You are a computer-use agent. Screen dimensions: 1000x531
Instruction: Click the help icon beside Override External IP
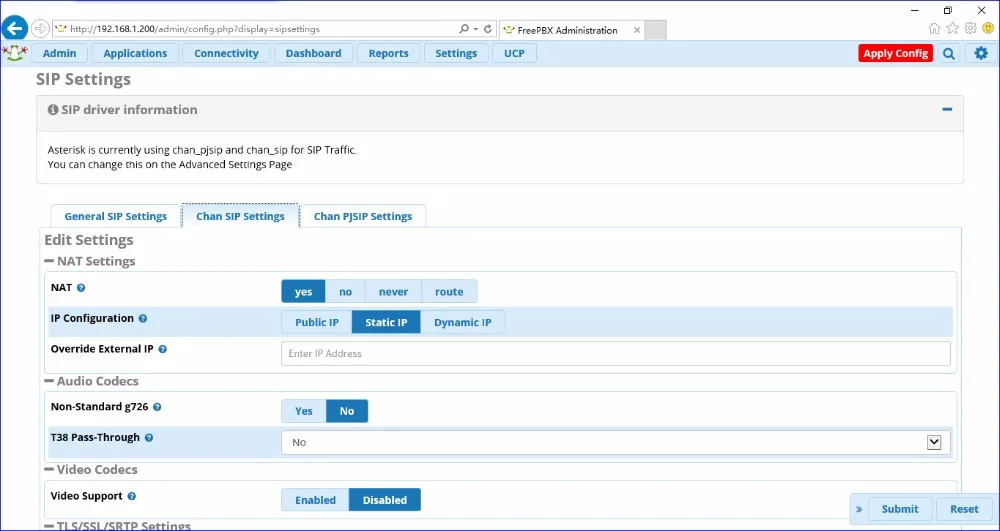pos(163,349)
